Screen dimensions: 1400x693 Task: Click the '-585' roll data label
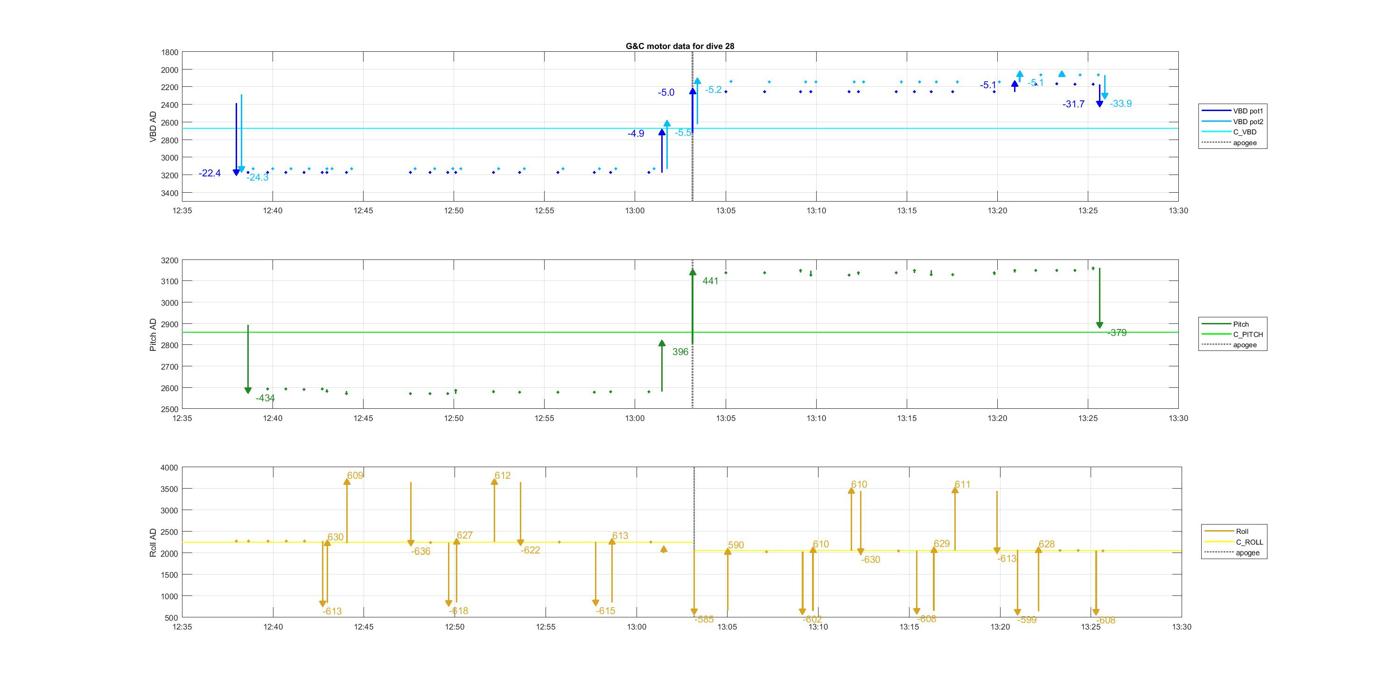[x=704, y=620]
